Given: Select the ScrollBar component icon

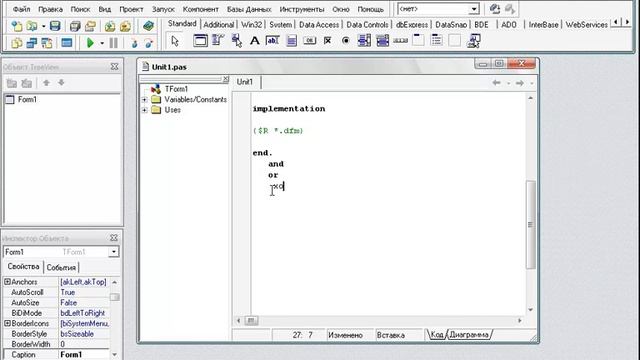Looking at the screenshot, I should [x=400, y=40].
